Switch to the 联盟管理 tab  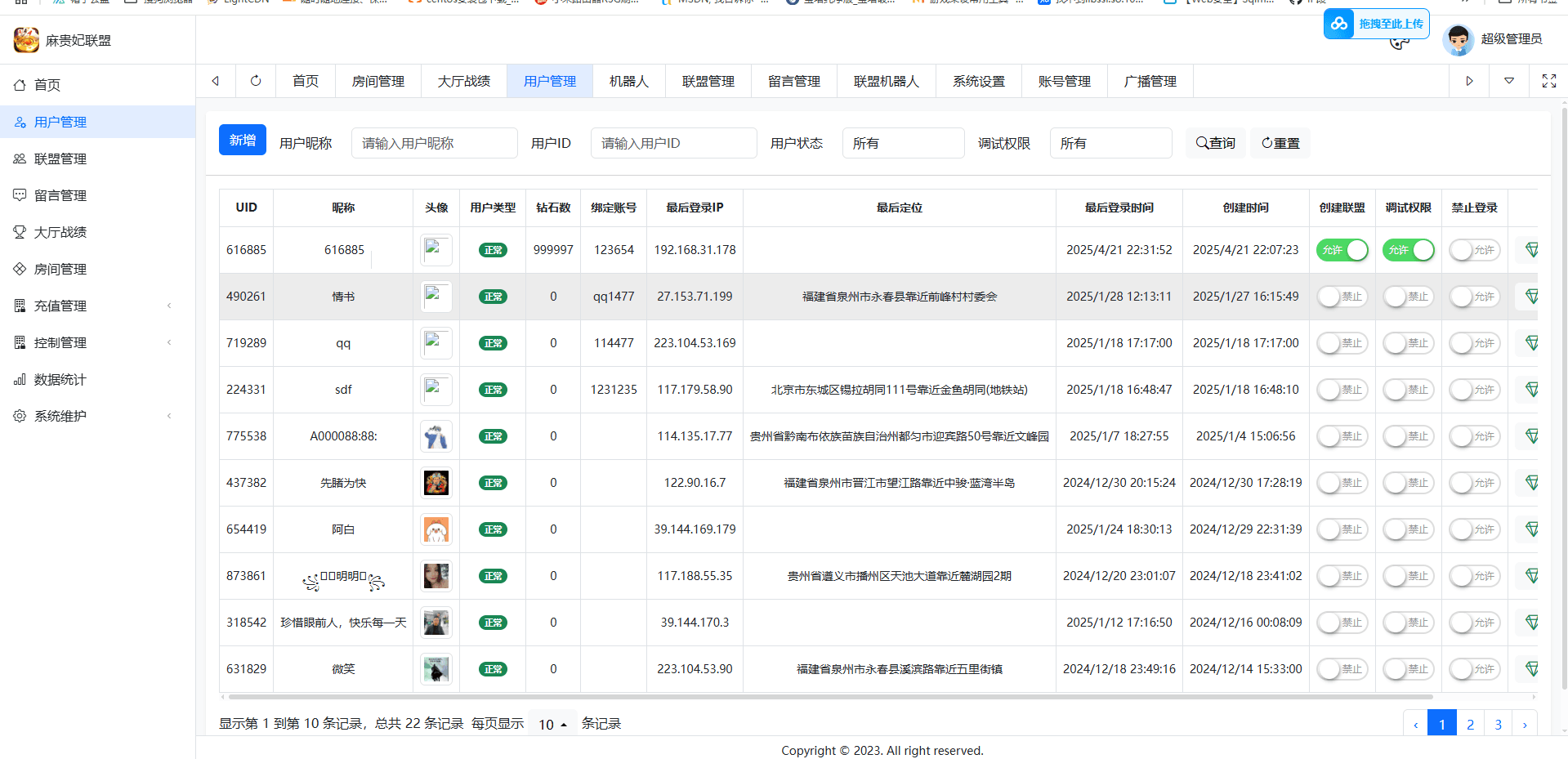point(708,81)
